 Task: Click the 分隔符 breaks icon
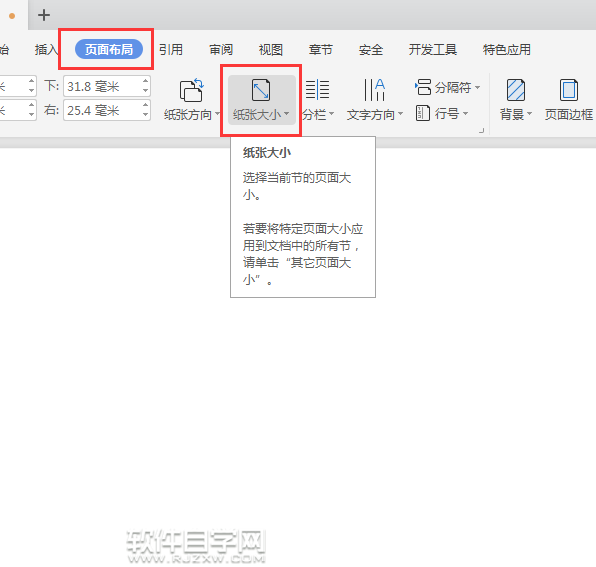423,87
